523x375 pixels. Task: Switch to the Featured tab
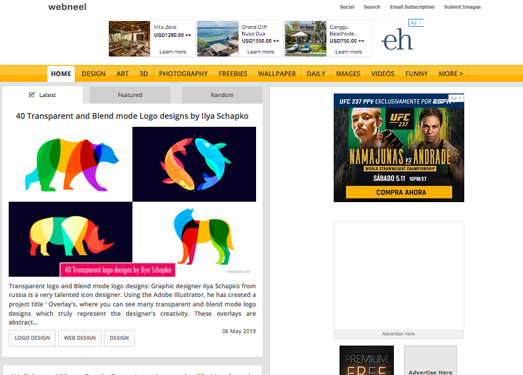point(130,95)
